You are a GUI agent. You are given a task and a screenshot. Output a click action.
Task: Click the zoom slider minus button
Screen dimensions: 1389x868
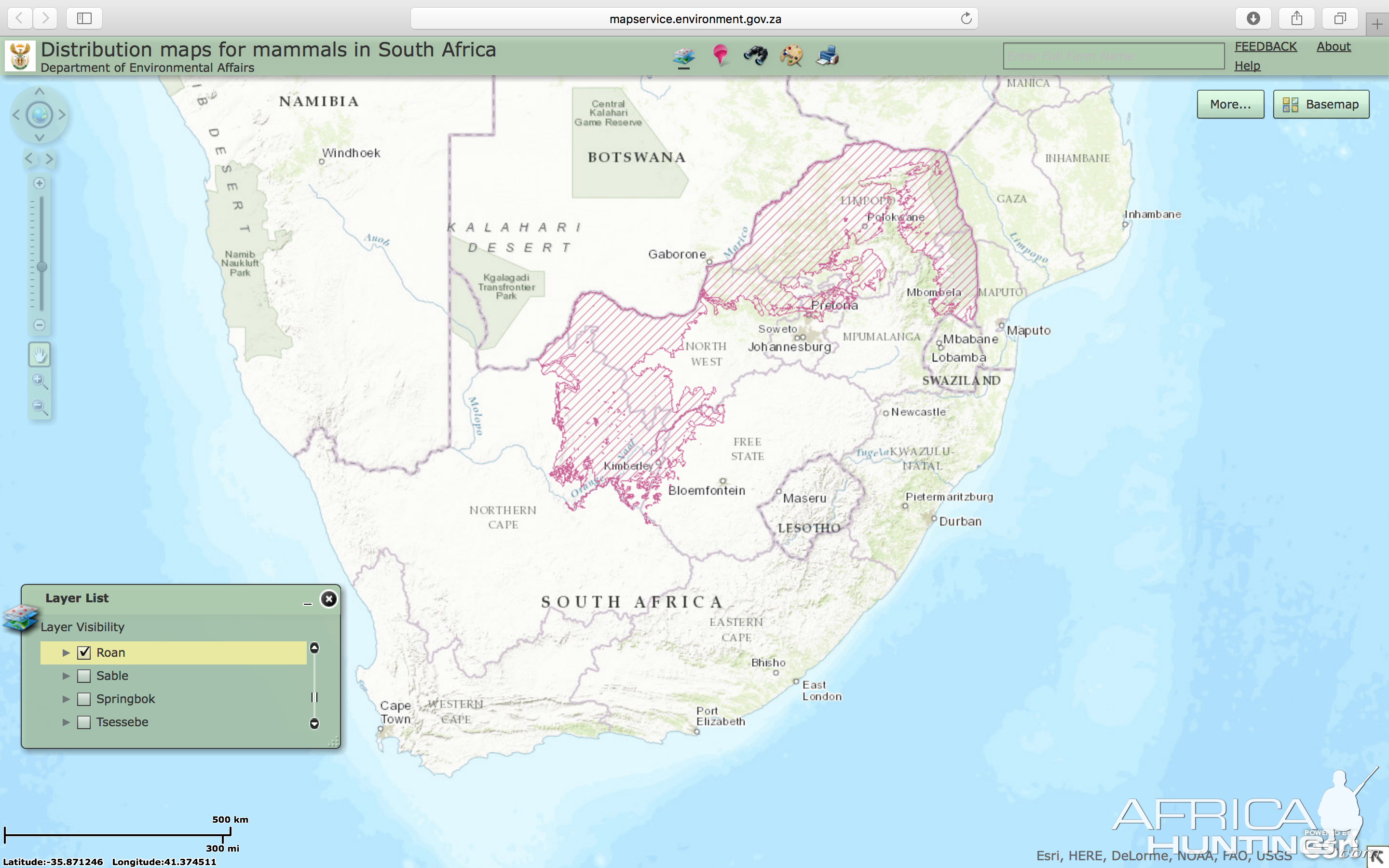tap(40, 325)
